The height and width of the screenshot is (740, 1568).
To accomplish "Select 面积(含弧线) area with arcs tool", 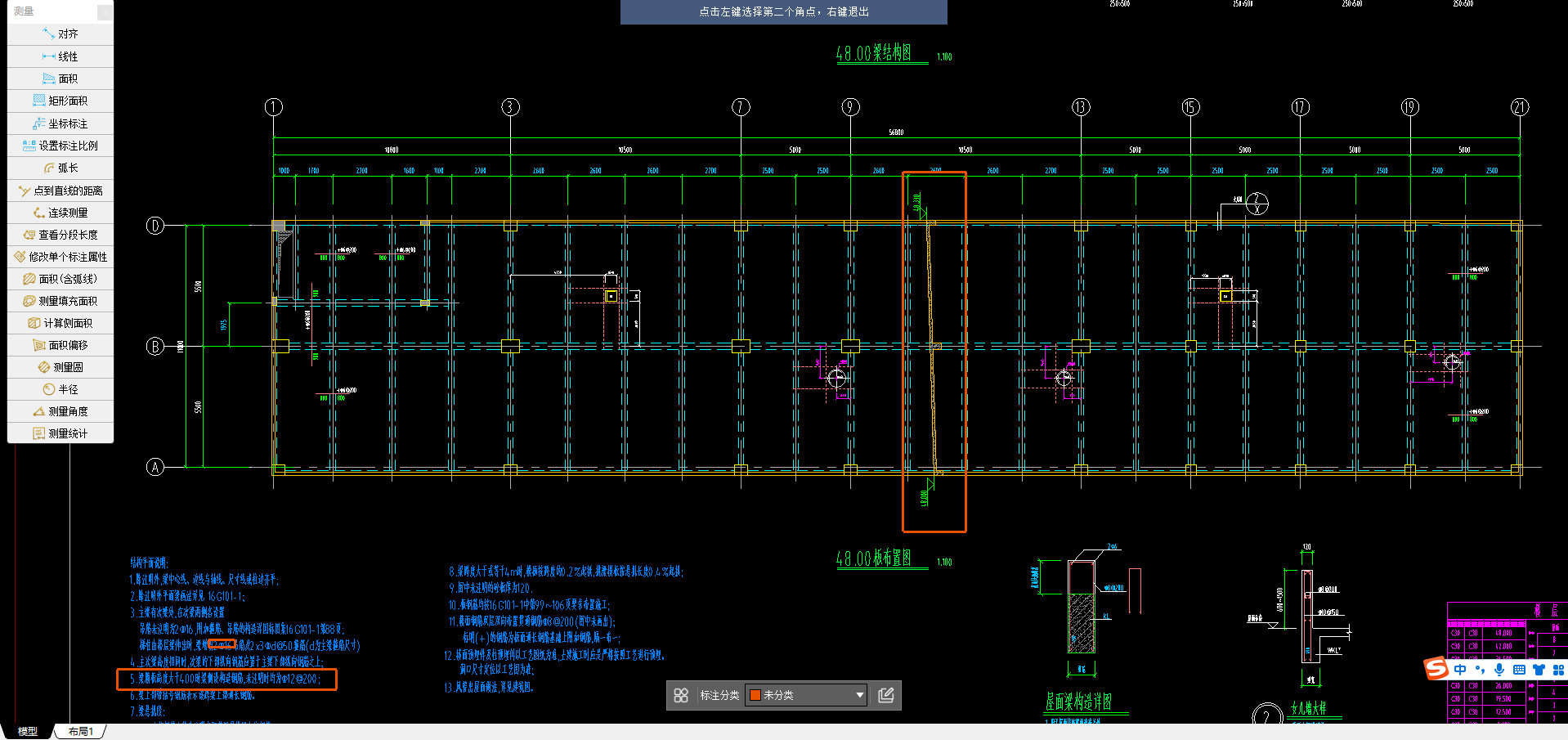I will pyautogui.click(x=60, y=279).
